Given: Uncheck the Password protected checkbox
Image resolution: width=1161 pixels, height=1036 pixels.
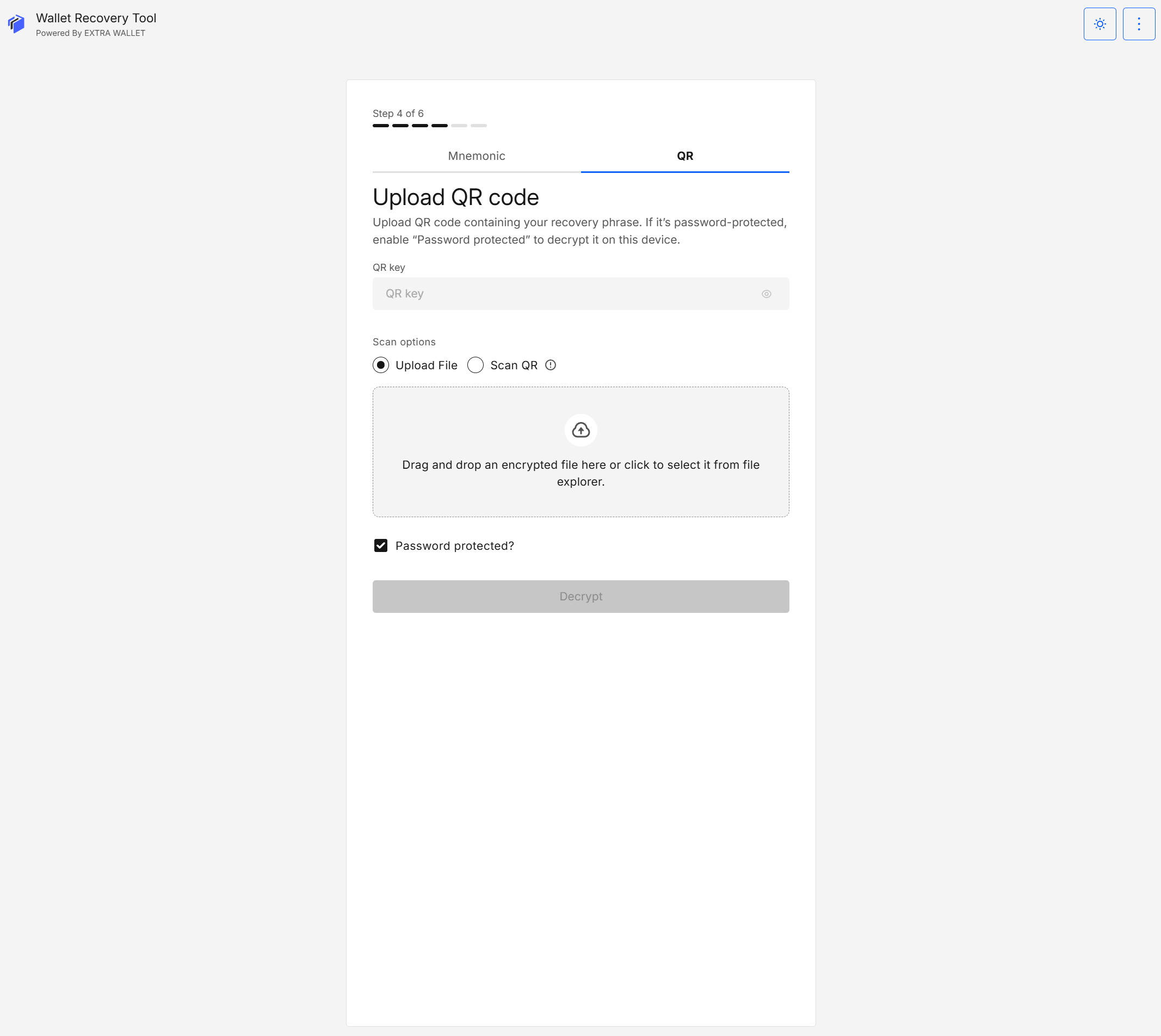Looking at the screenshot, I should click(x=380, y=545).
